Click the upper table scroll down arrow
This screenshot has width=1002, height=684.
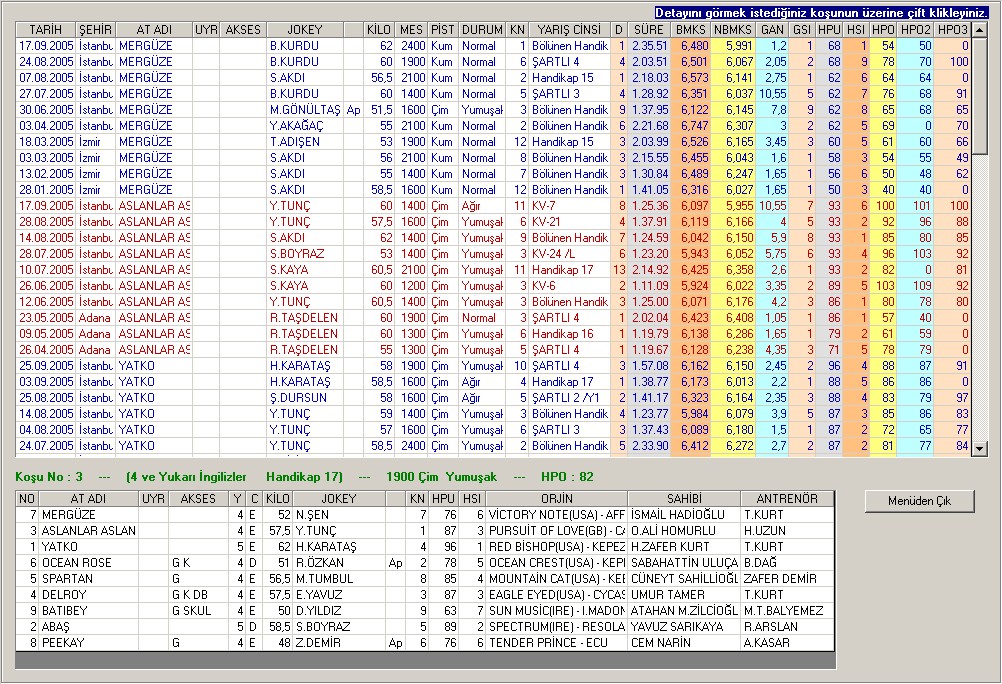[979, 449]
